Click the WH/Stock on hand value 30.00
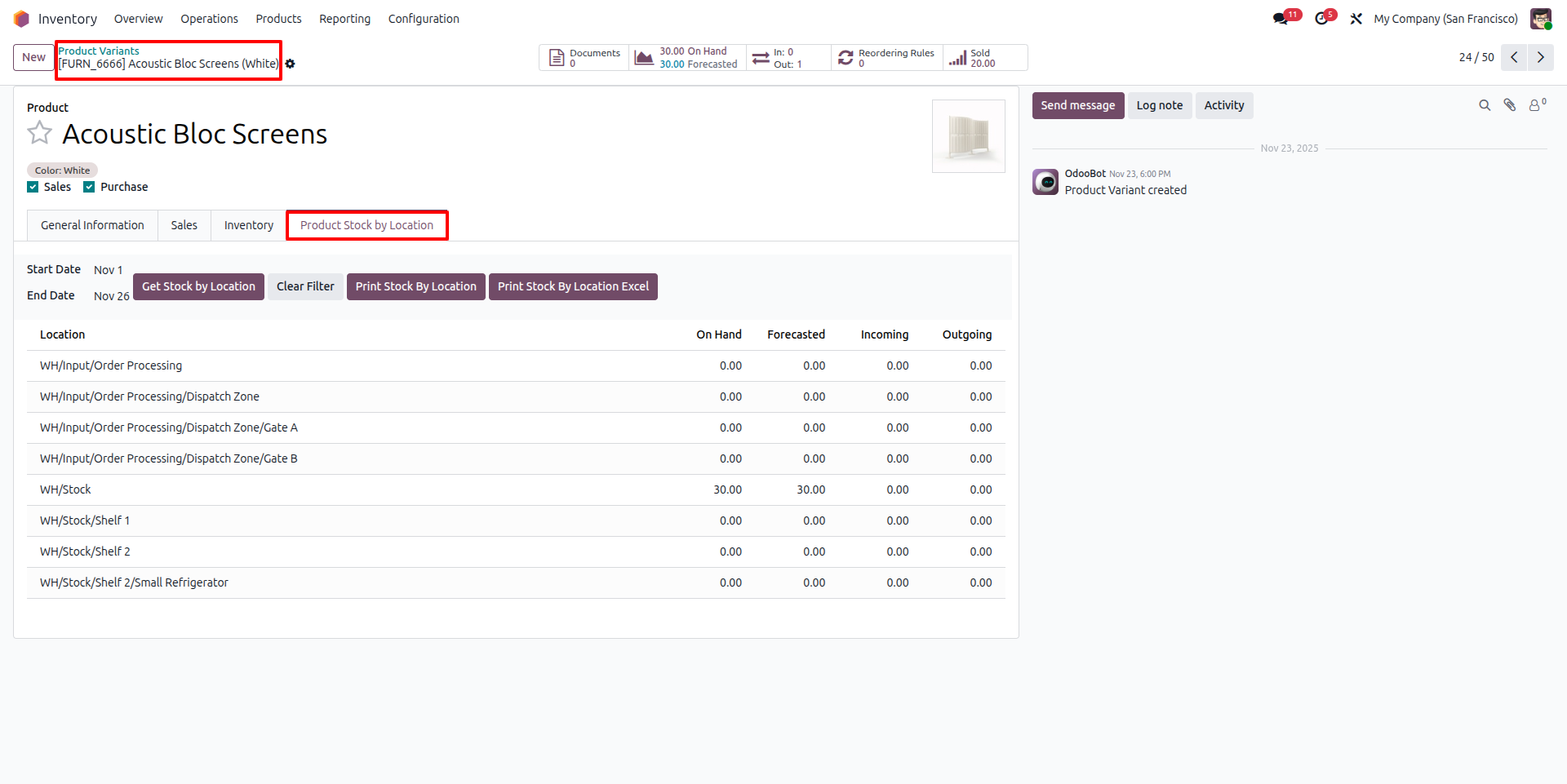This screenshot has width=1567, height=784. click(x=727, y=489)
